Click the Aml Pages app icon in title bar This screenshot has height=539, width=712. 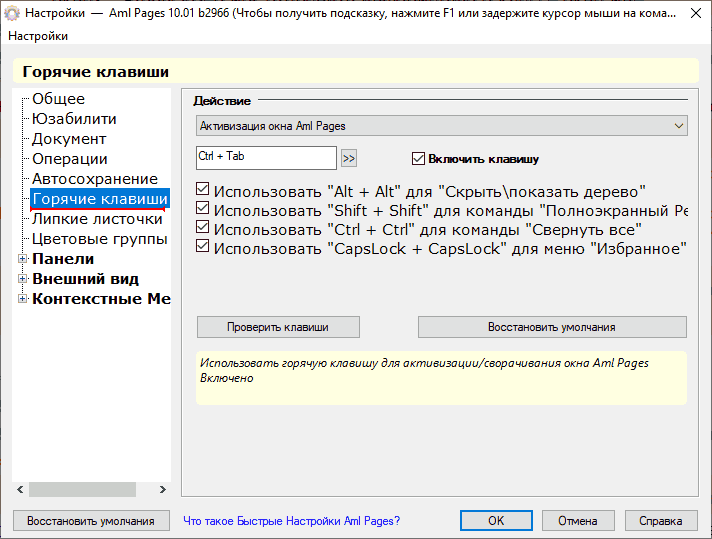coord(11,13)
